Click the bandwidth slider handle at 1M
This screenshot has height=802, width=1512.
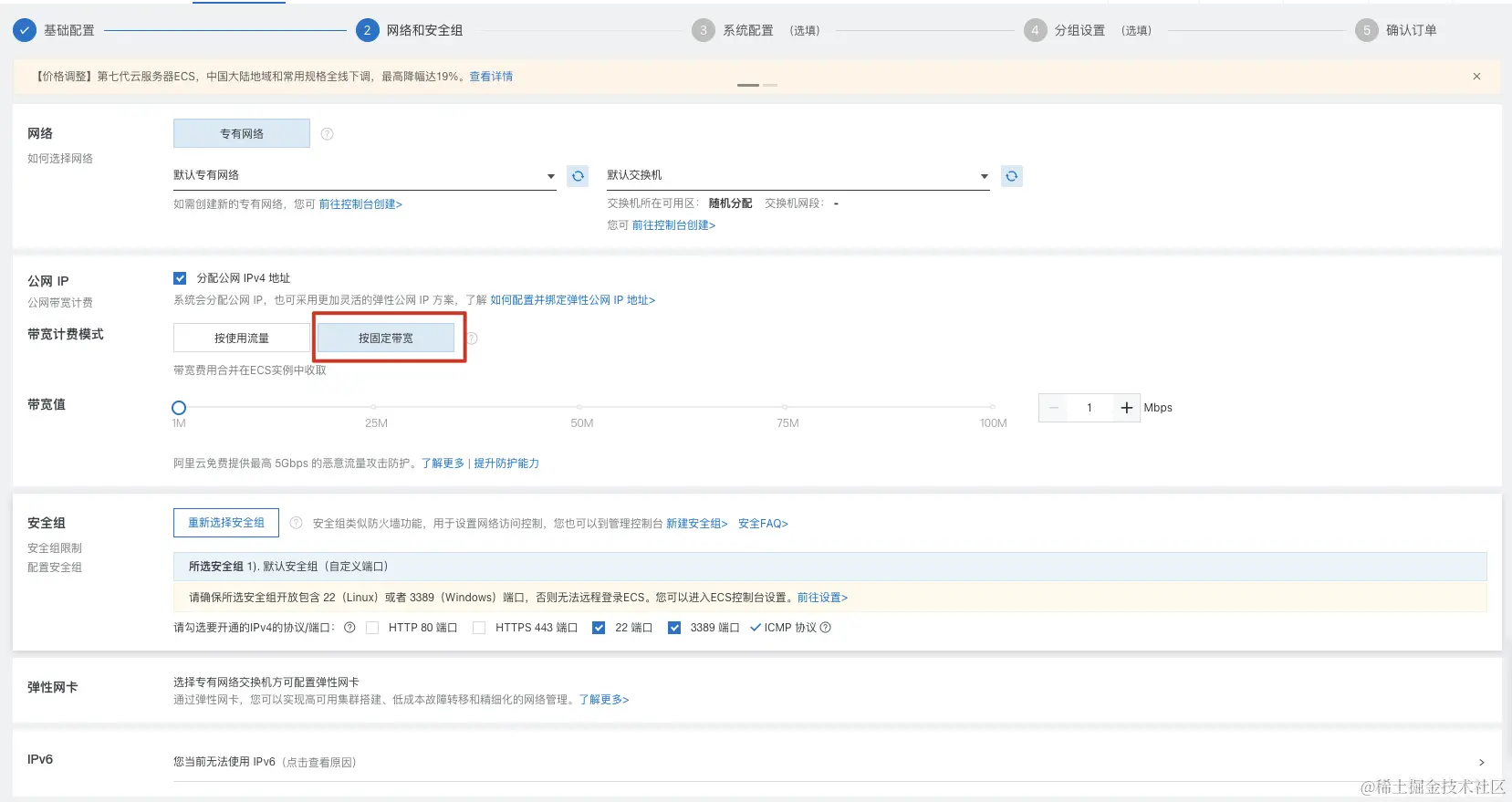pyautogui.click(x=179, y=408)
